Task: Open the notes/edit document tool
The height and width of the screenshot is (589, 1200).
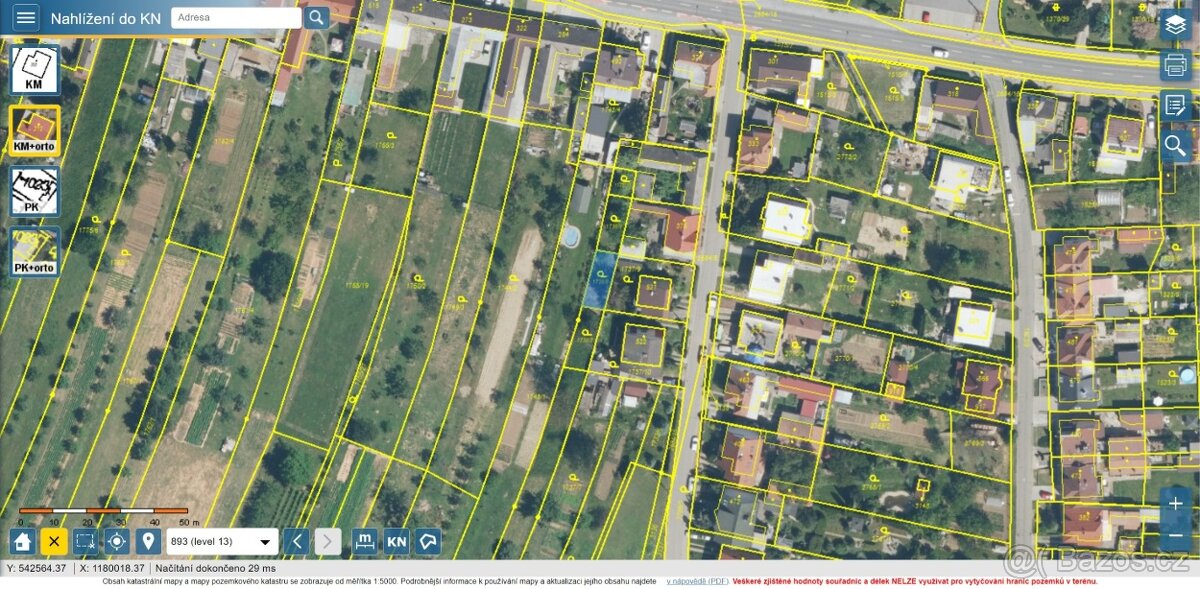Action: point(1175,105)
